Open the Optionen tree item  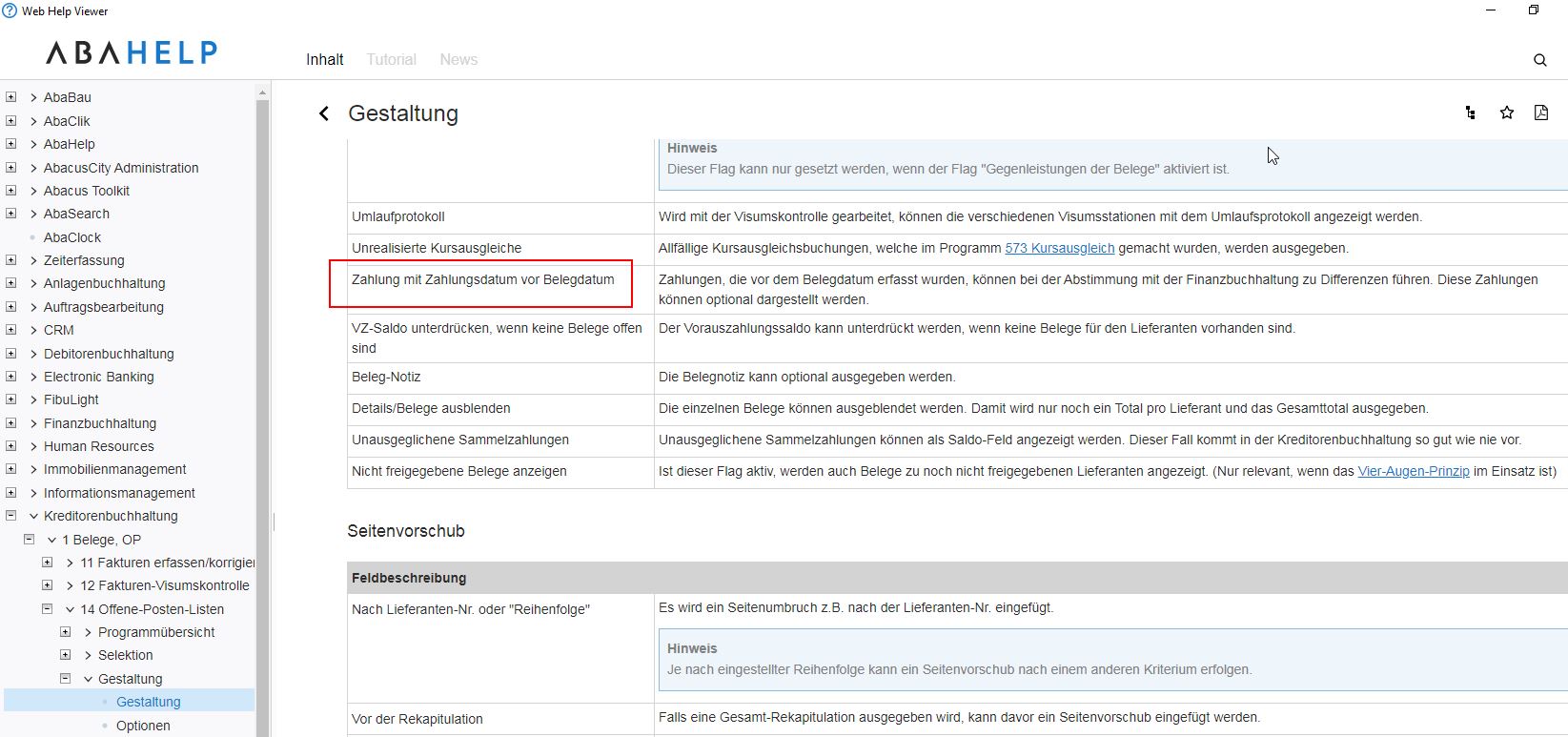coord(143,726)
